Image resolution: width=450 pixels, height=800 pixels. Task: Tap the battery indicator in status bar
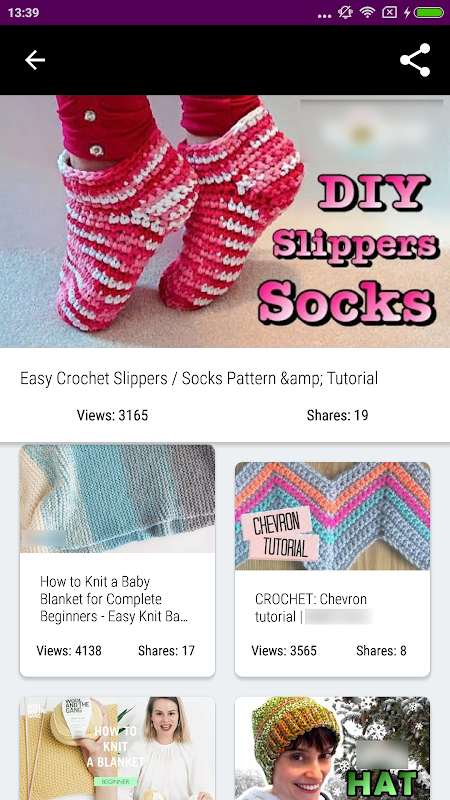click(x=429, y=12)
